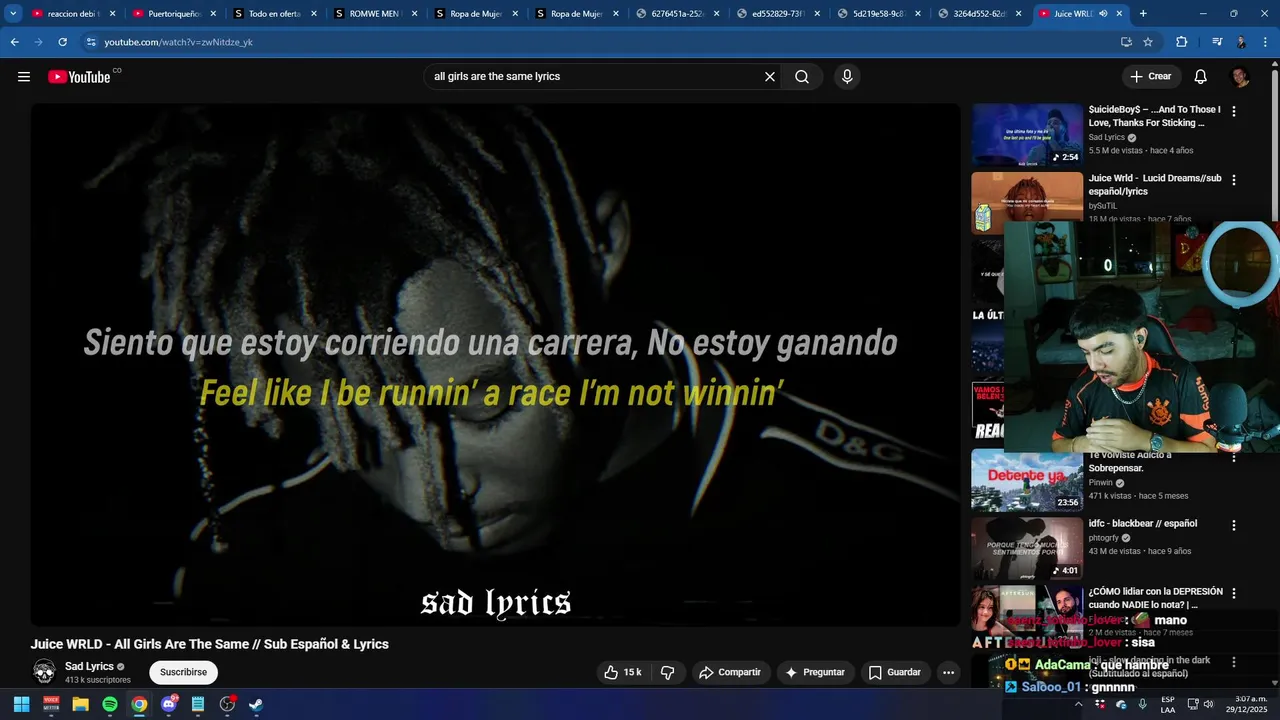
Task: Open a new browser tab
Action: (1143, 14)
